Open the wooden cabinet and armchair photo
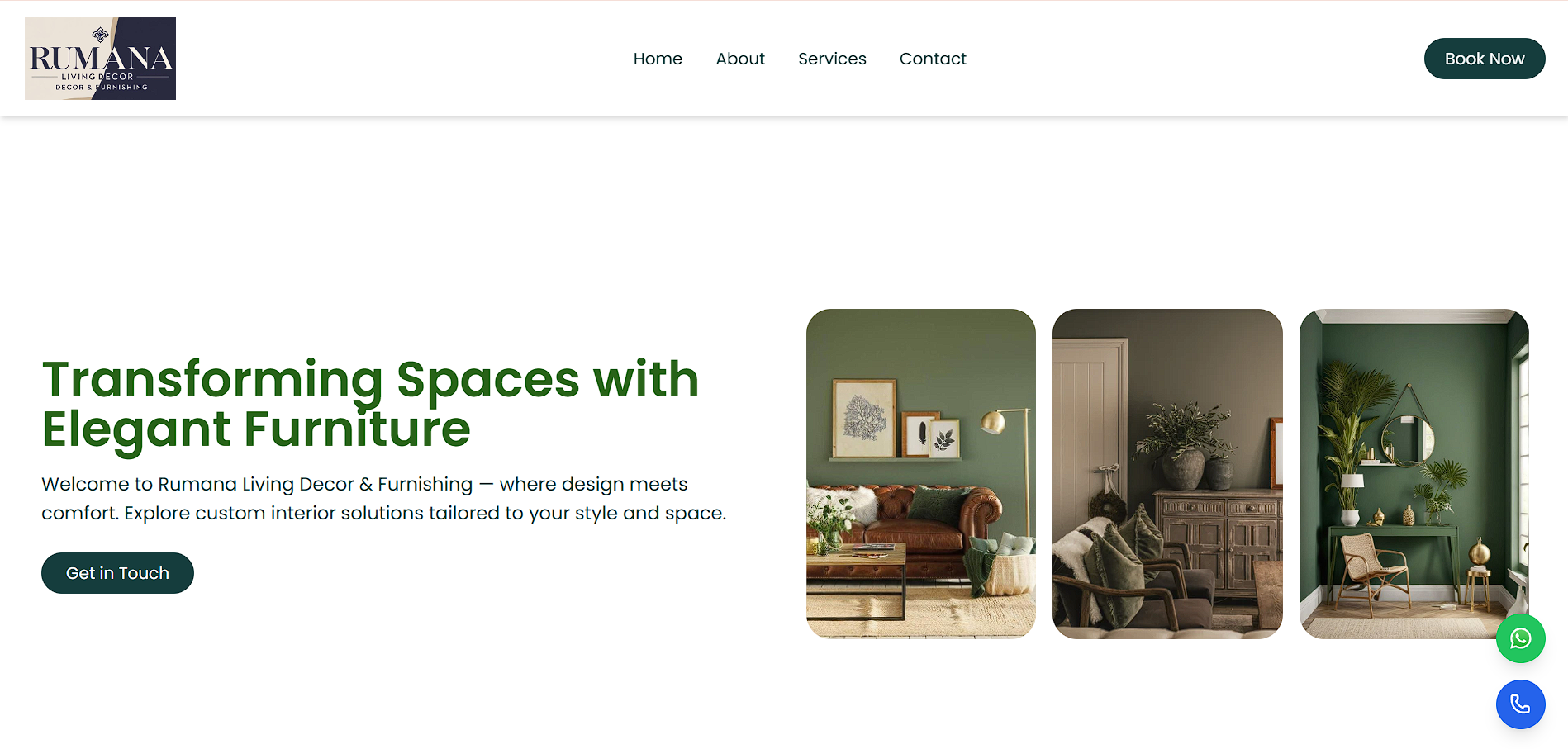The width and height of the screenshot is (1568, 749). [1167, 473]
